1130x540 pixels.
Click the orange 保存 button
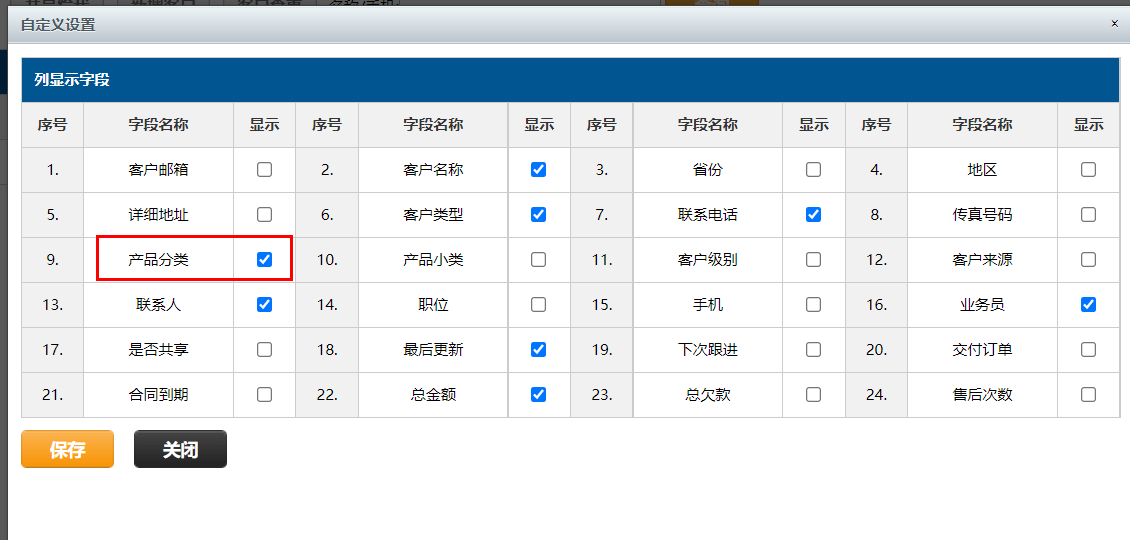[x=68, y=449]
